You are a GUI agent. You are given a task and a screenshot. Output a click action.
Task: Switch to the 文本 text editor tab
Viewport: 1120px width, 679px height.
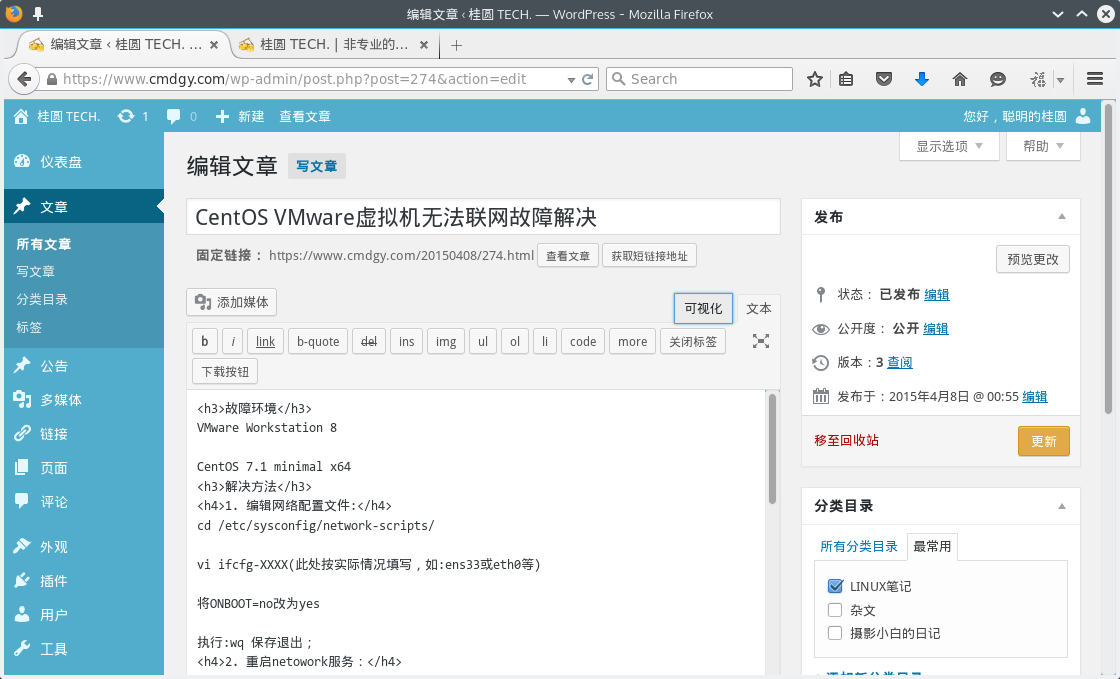759,308
